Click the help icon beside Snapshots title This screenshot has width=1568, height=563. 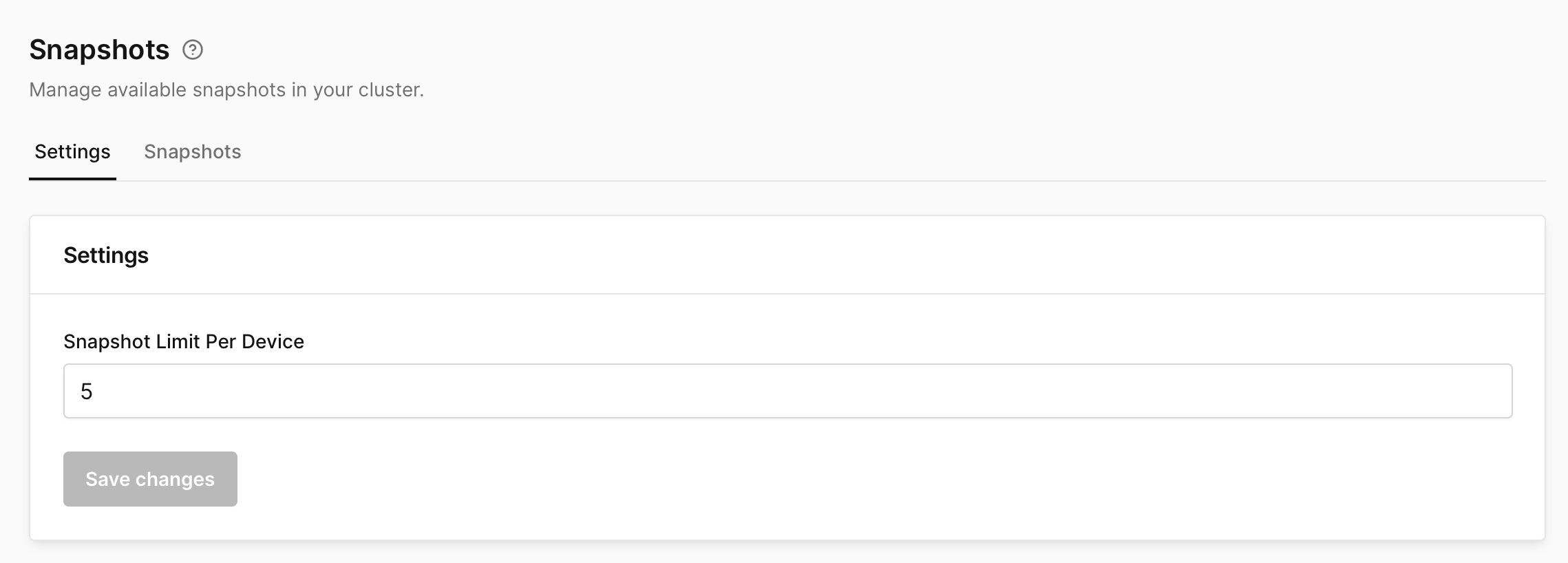pos(193,50)
